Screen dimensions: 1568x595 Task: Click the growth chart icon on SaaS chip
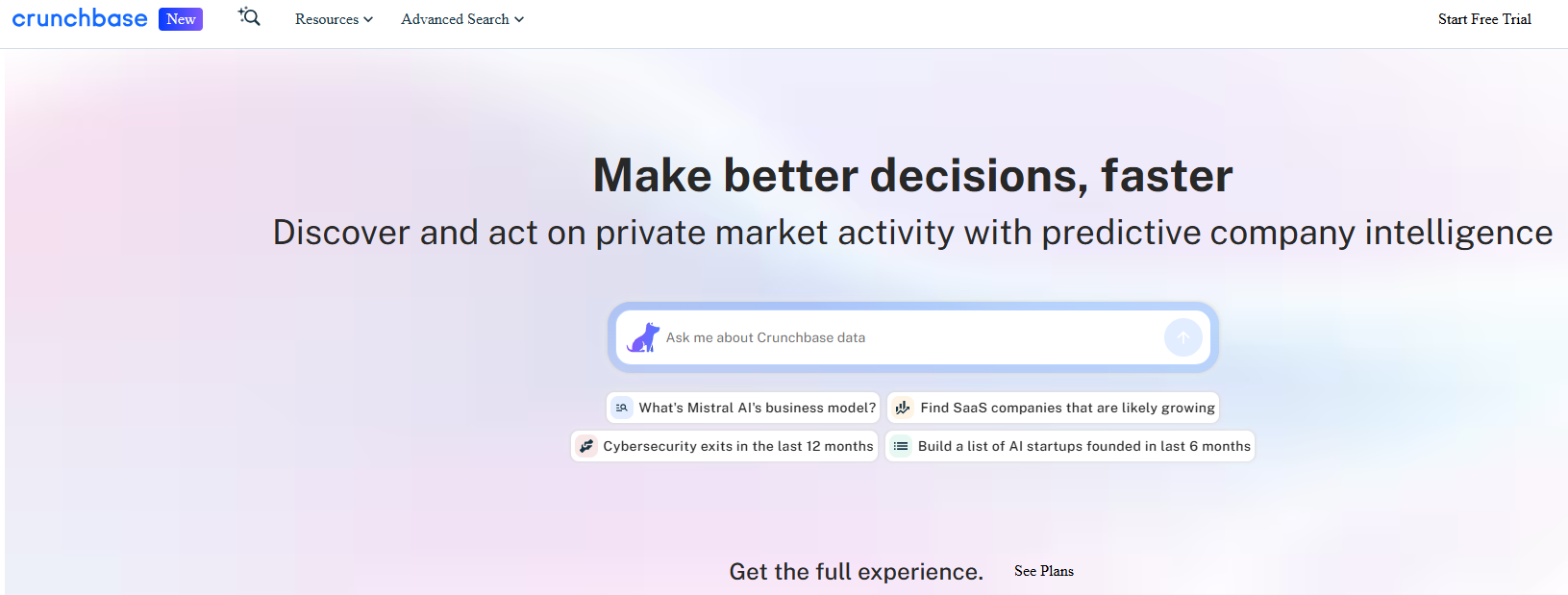click(902, 408)
